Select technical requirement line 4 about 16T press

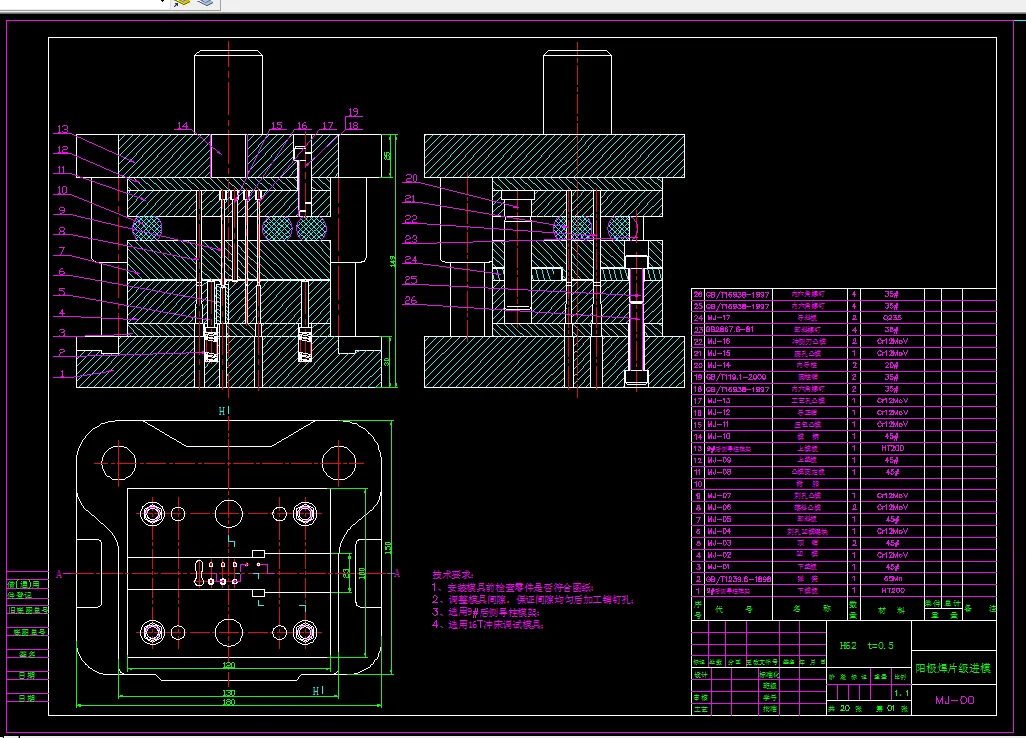(487, 624)
